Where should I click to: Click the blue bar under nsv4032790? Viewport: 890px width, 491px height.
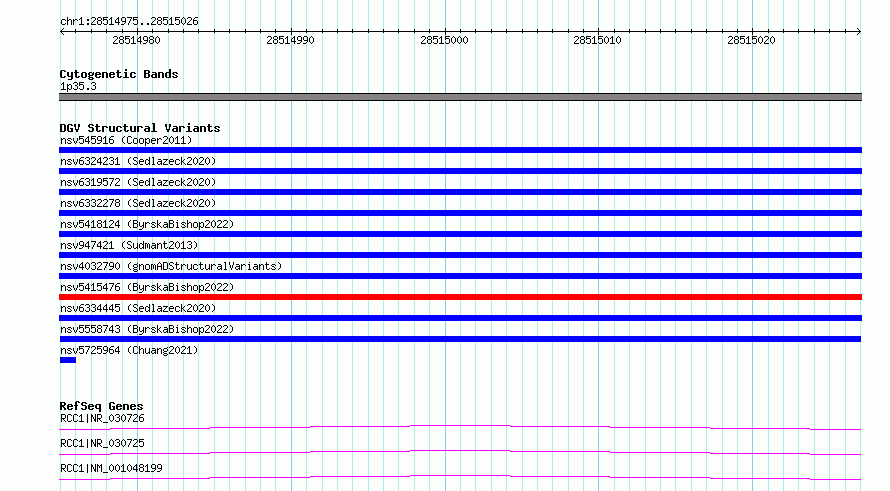[460, 276]
